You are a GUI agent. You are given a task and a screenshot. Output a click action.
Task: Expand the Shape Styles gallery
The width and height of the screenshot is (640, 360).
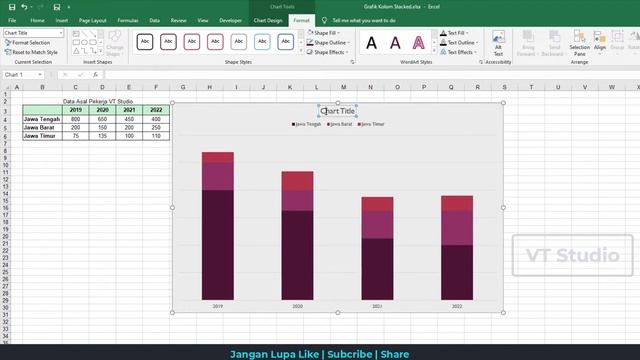click(x=301, y=51)
